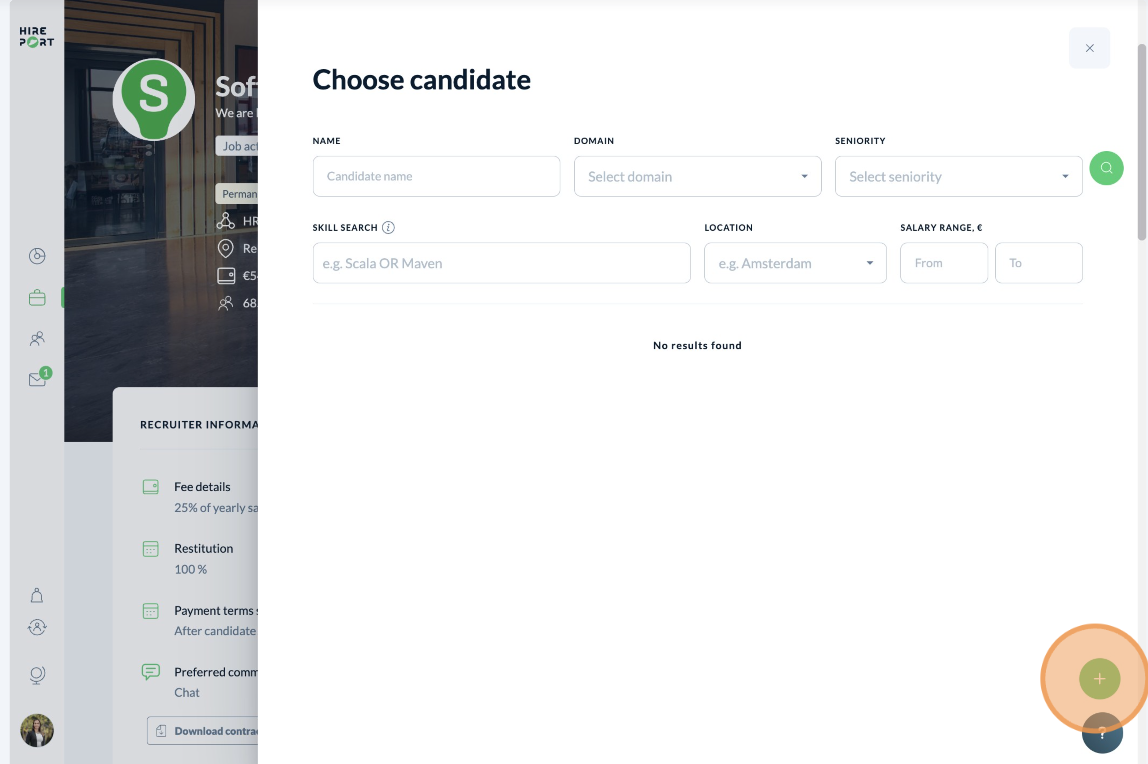
Task: Open the user profile avatar photo
Action: coord(37,730)
